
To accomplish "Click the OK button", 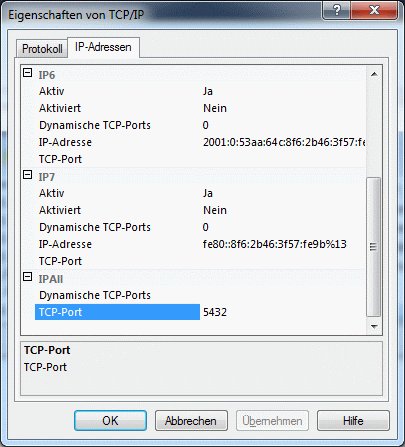I will tap(110, 421).
